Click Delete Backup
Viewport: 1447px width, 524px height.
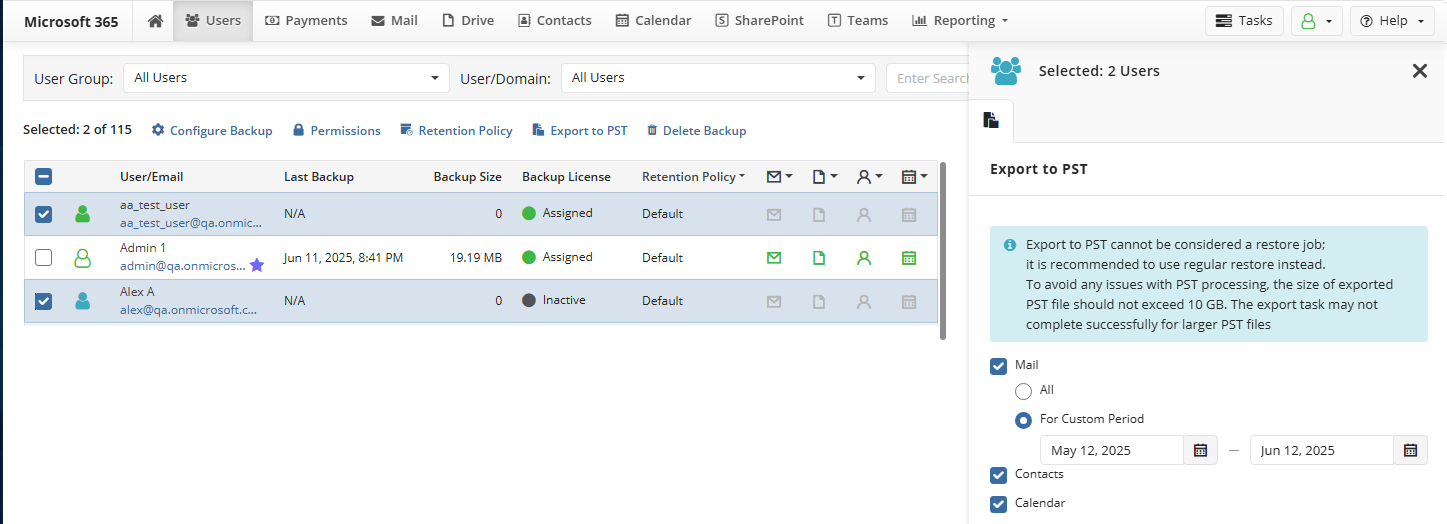[696, 130]
